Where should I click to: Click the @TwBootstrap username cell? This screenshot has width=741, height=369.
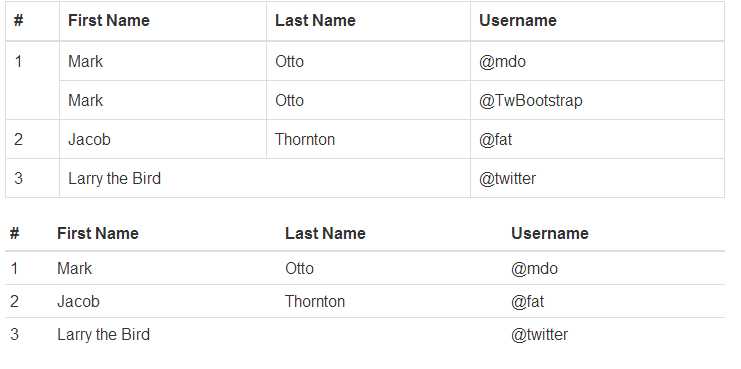click(x=531, y=101)
